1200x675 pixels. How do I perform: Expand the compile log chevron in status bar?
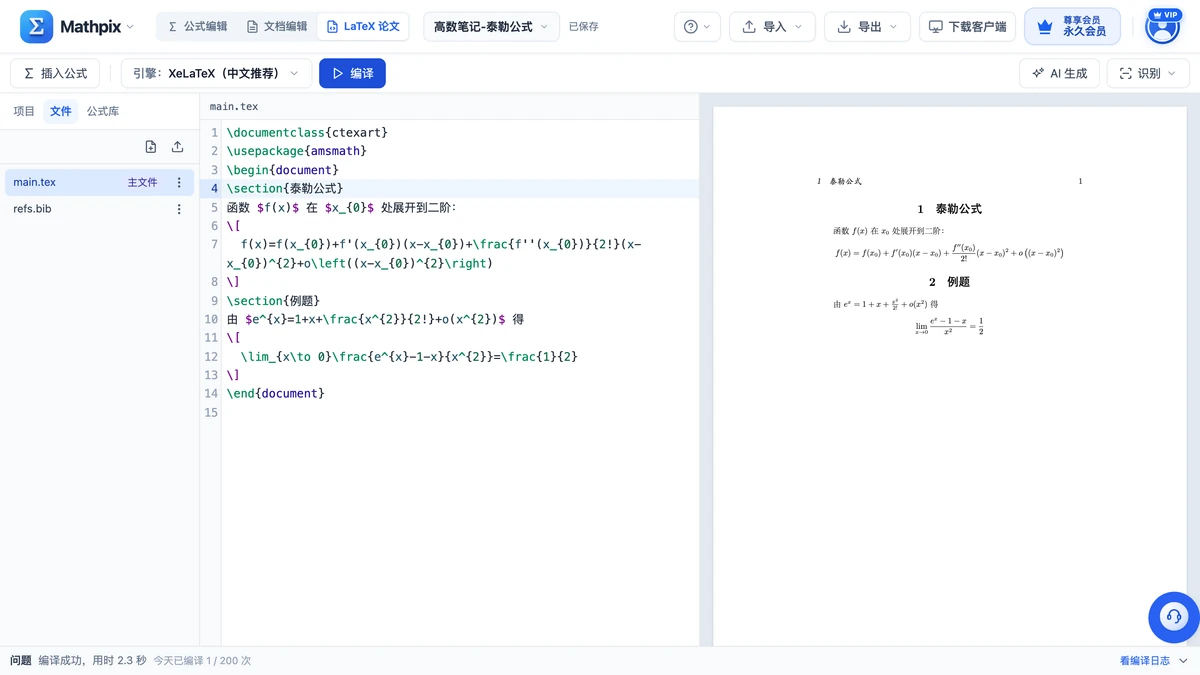1184,661
